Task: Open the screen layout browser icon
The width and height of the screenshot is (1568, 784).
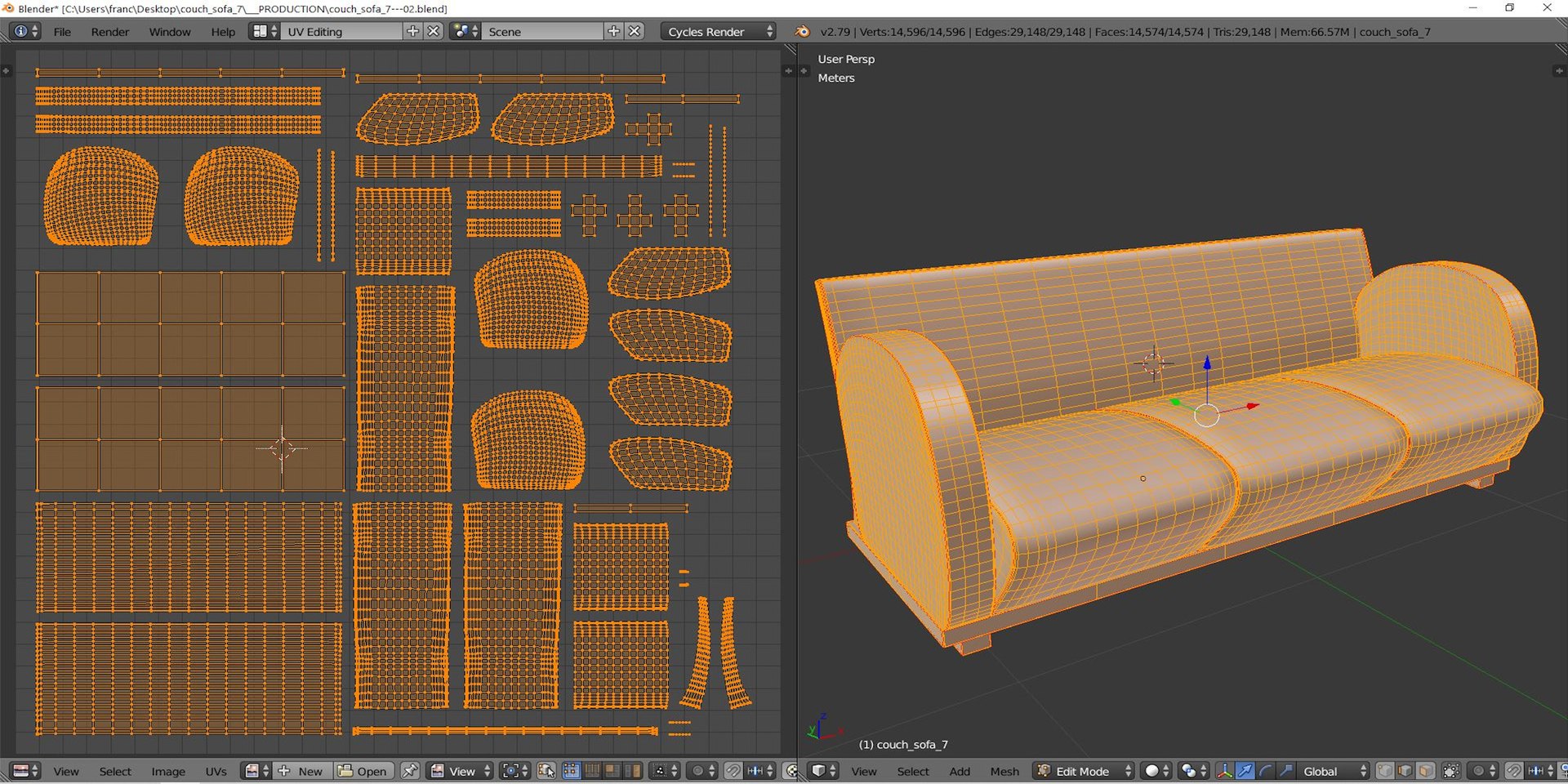Action: pyautogui.click(x=265, y=31)
